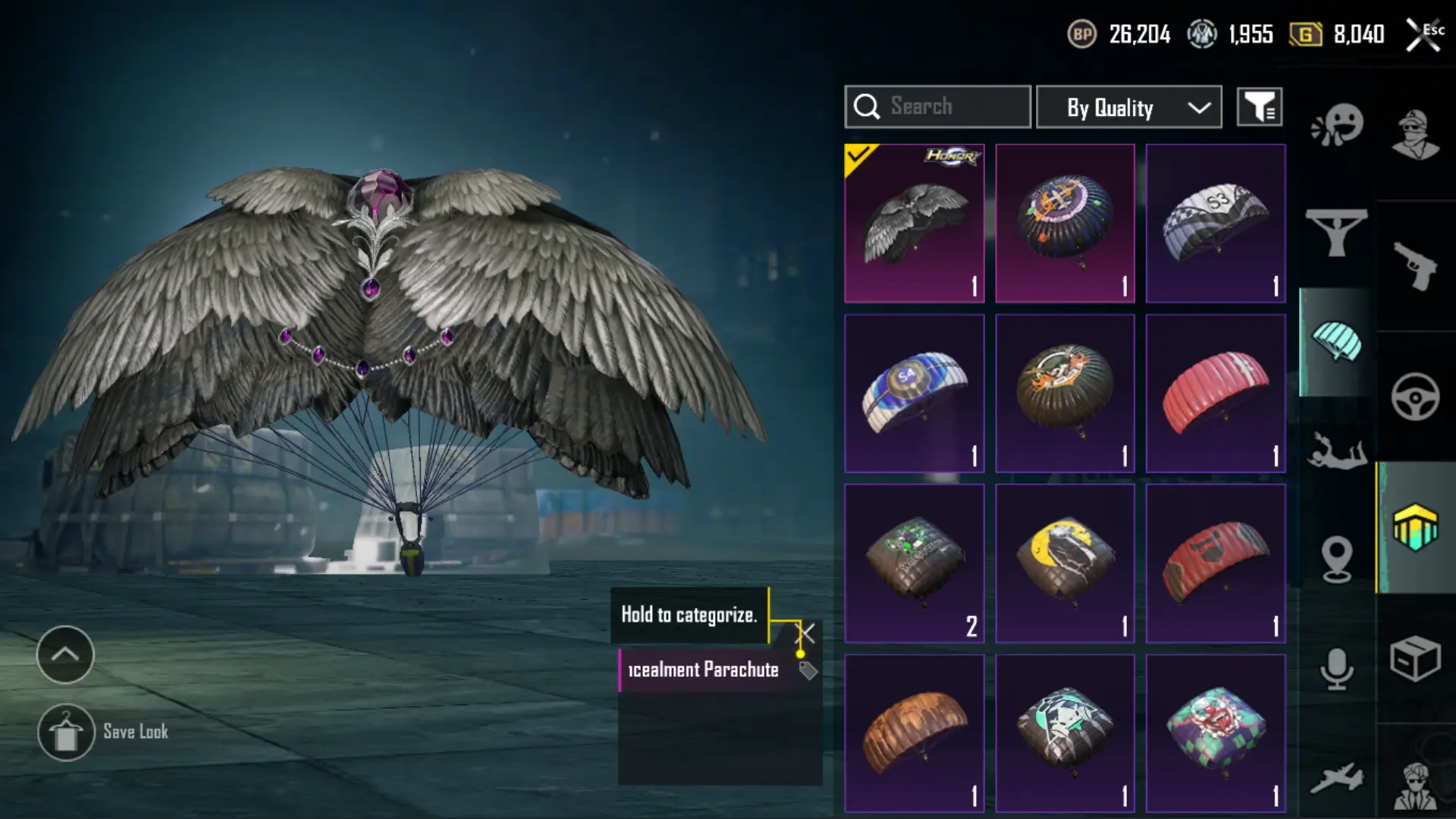Expand the By Quality sort dropdown
Image resolution: width=1456 pixels, height=819 pixels.
1129,107
